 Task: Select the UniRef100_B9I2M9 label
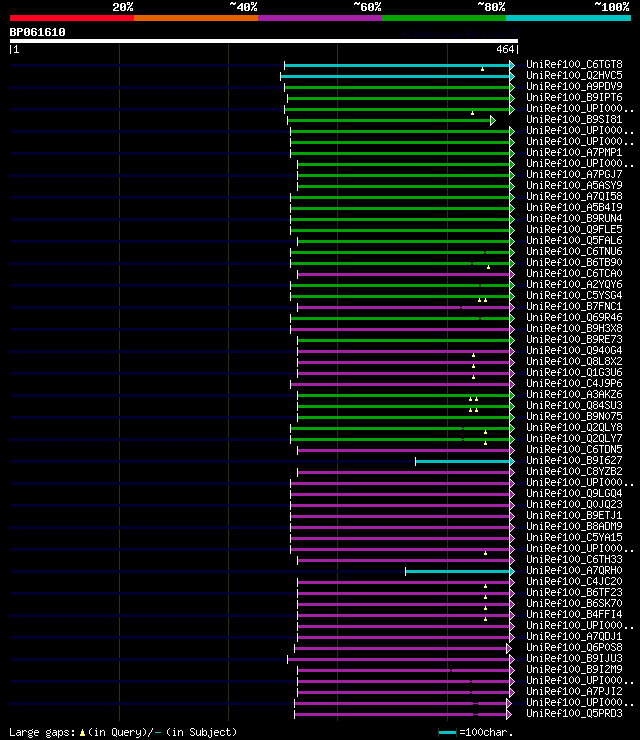click(x=574, y=670)
